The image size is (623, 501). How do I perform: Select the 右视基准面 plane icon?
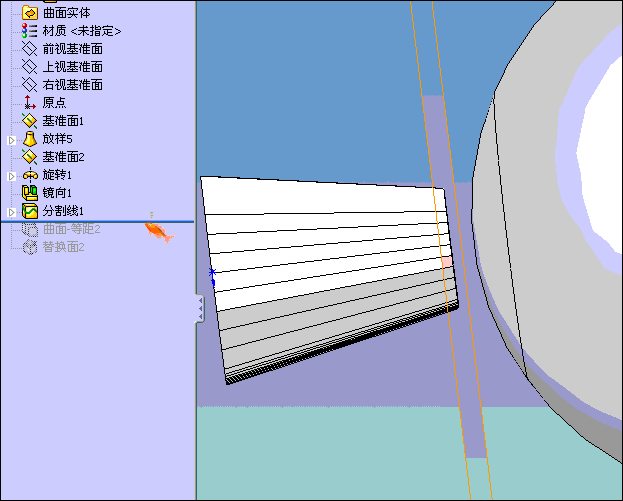point(29,85)
